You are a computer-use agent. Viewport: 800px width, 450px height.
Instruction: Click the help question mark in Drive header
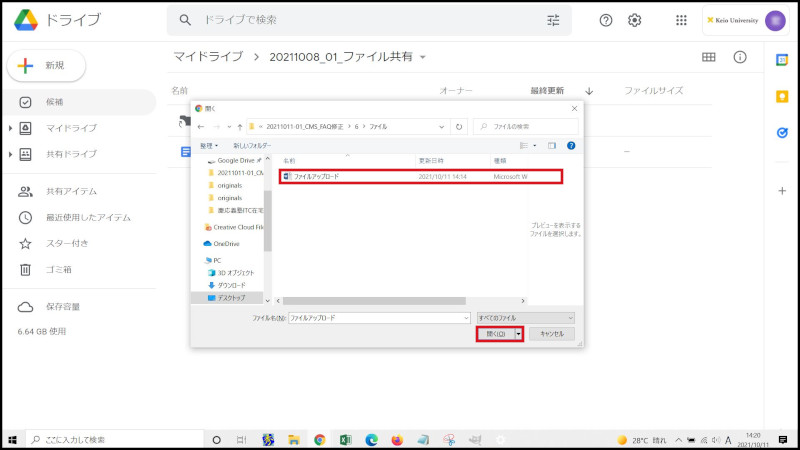tap(605, 20)
